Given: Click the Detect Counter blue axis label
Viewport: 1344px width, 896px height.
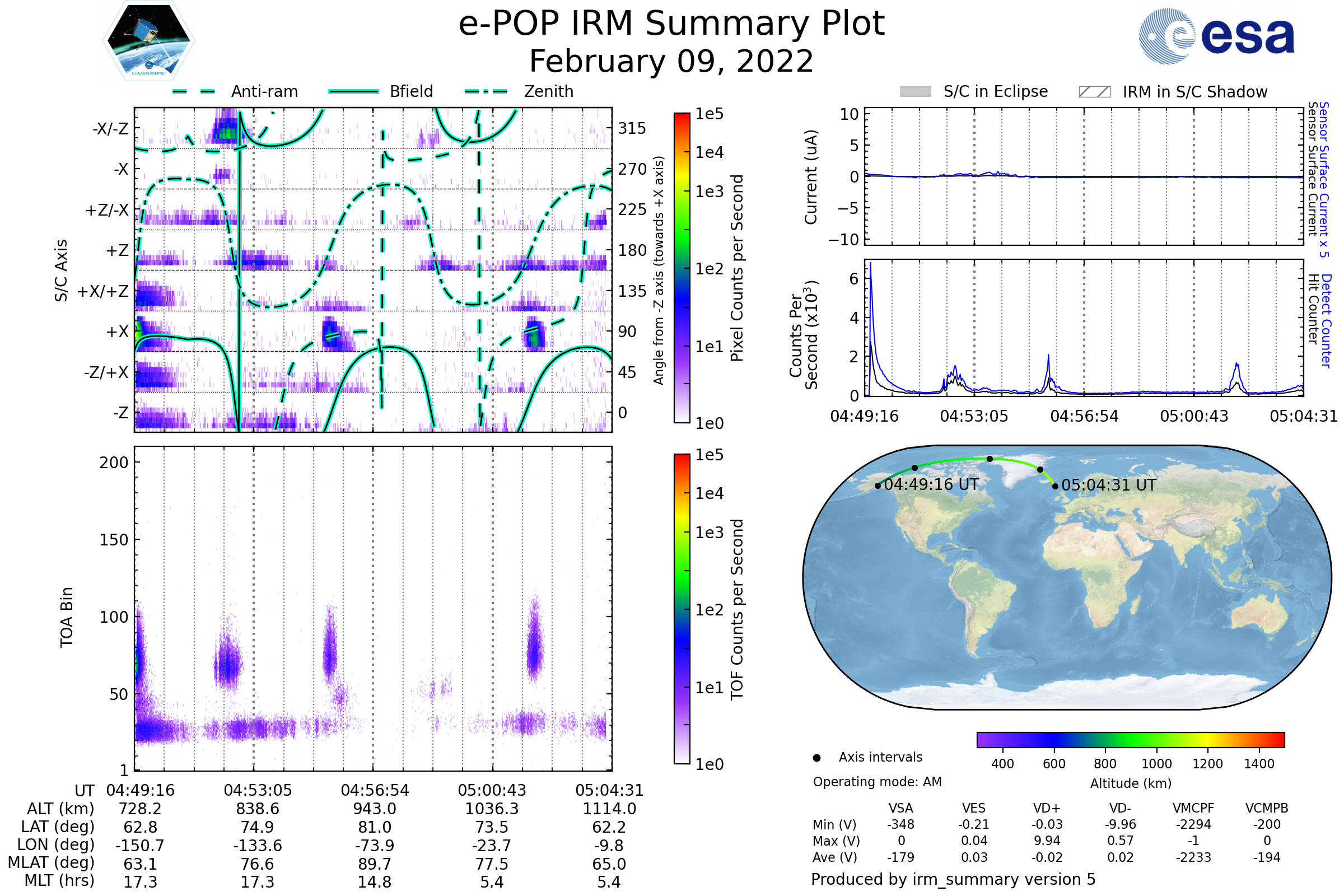Looking at the screenshot, I should pyautogui.click(x=1326, y=321).
